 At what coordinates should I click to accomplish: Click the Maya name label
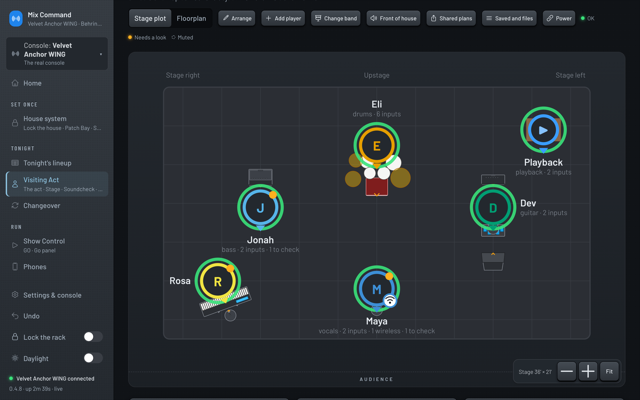(376, 321)
